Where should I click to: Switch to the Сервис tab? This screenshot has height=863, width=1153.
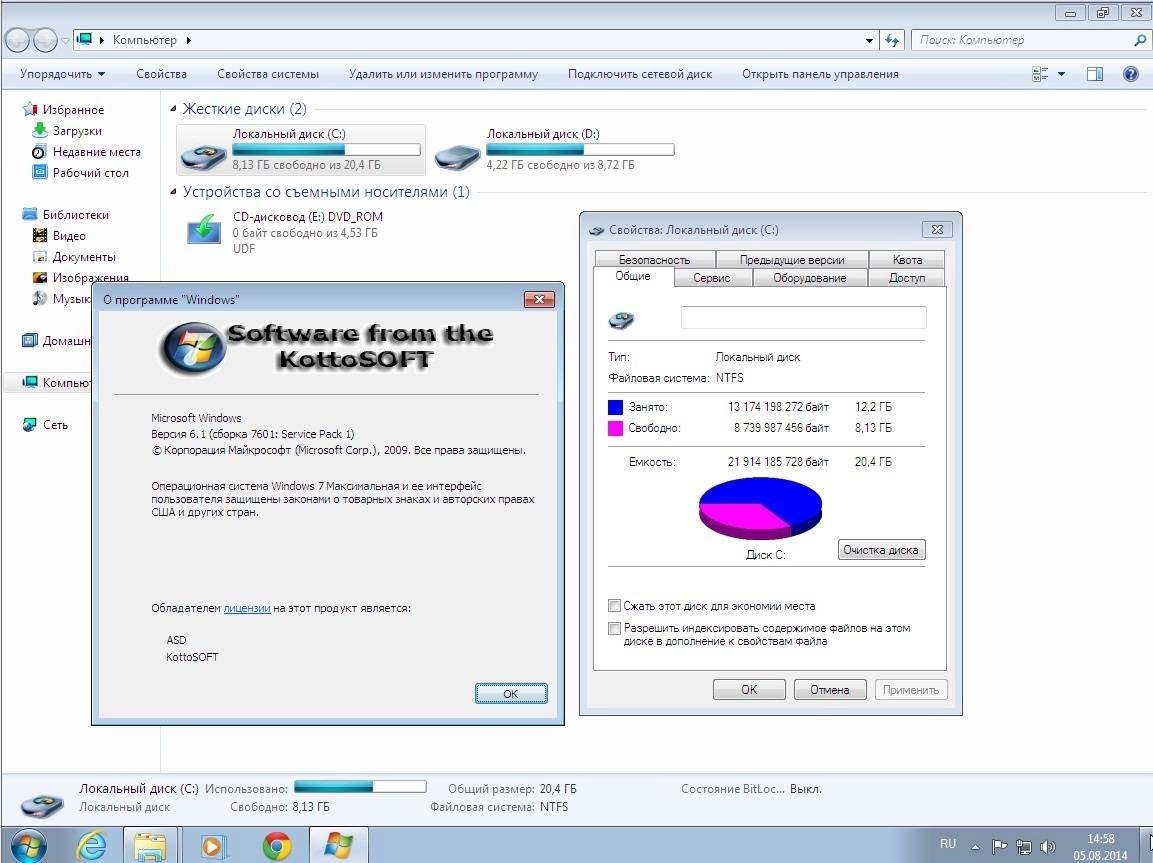click(712, 278)
